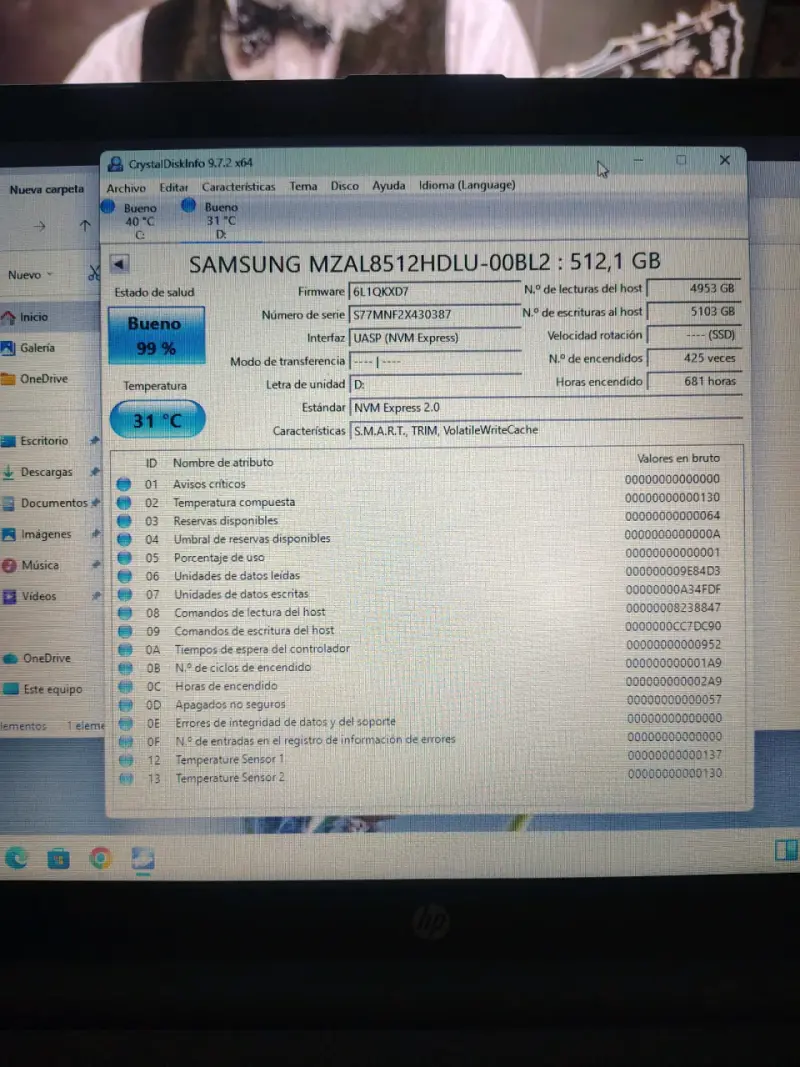This screenshot has width=800, height=1067.
Task: Click status icon of Unidades de datos escritas
Action: tap(124, 595)
